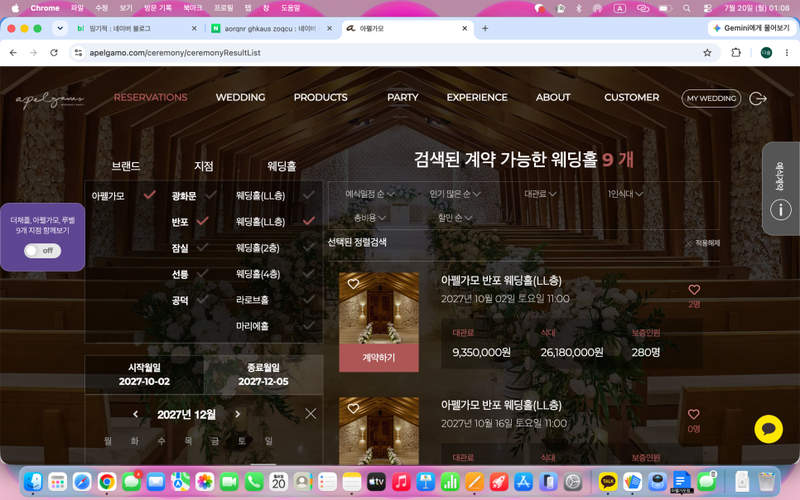Toggle 아펠가모 brand checkmark
This screenshot has height=500, width=800.
149,194
